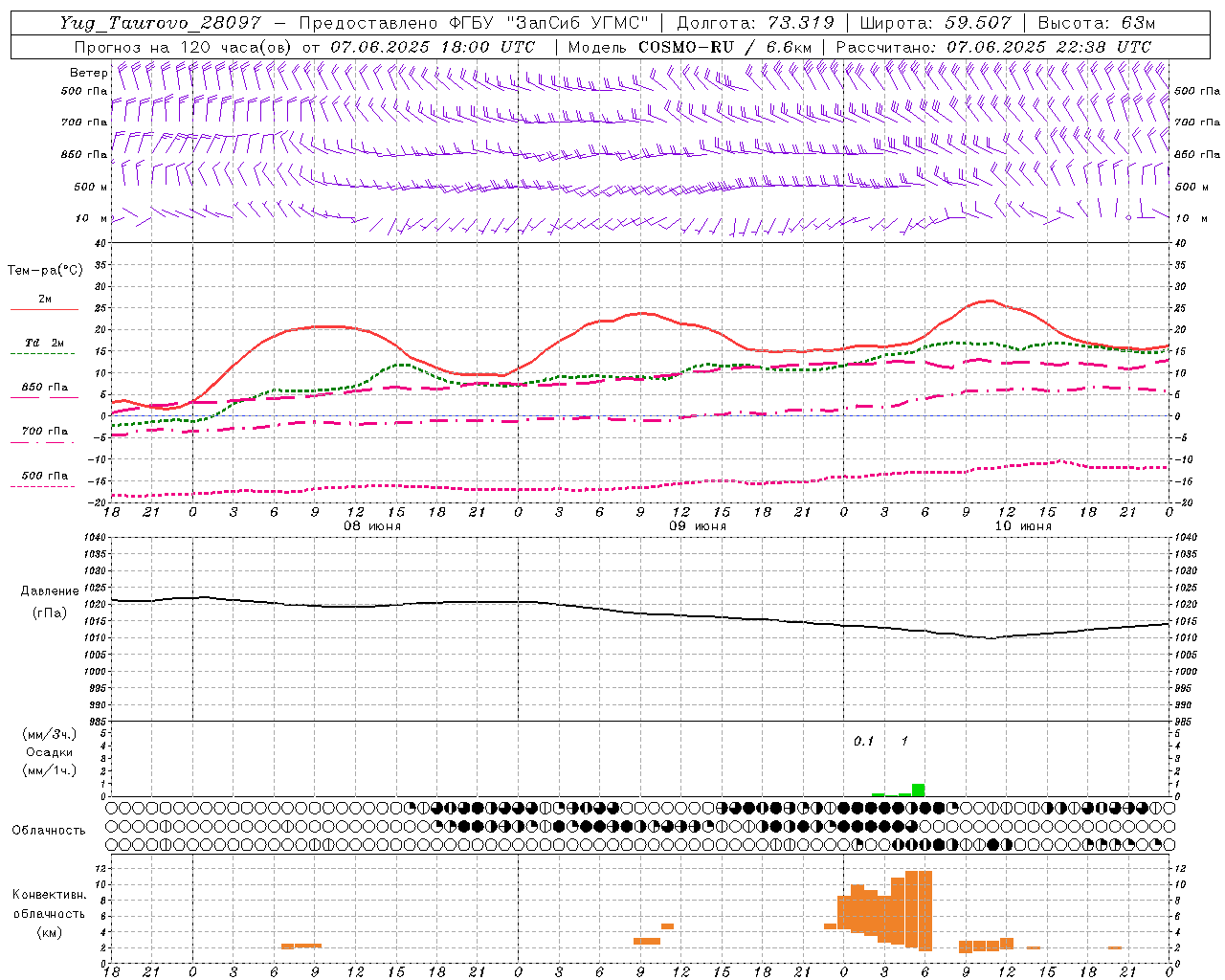Click the Тем-ра(°C) axis label
The height and width of the screenshot is (980, 1225).
tap(45, 271)
